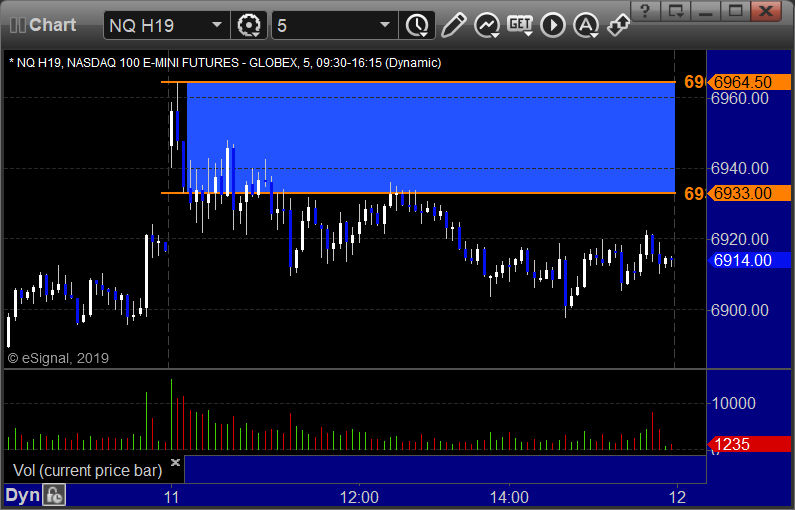The height and width of the screenshot is (510, 795).
Task: Open the time template clock icon
Action: coord(417,25)
